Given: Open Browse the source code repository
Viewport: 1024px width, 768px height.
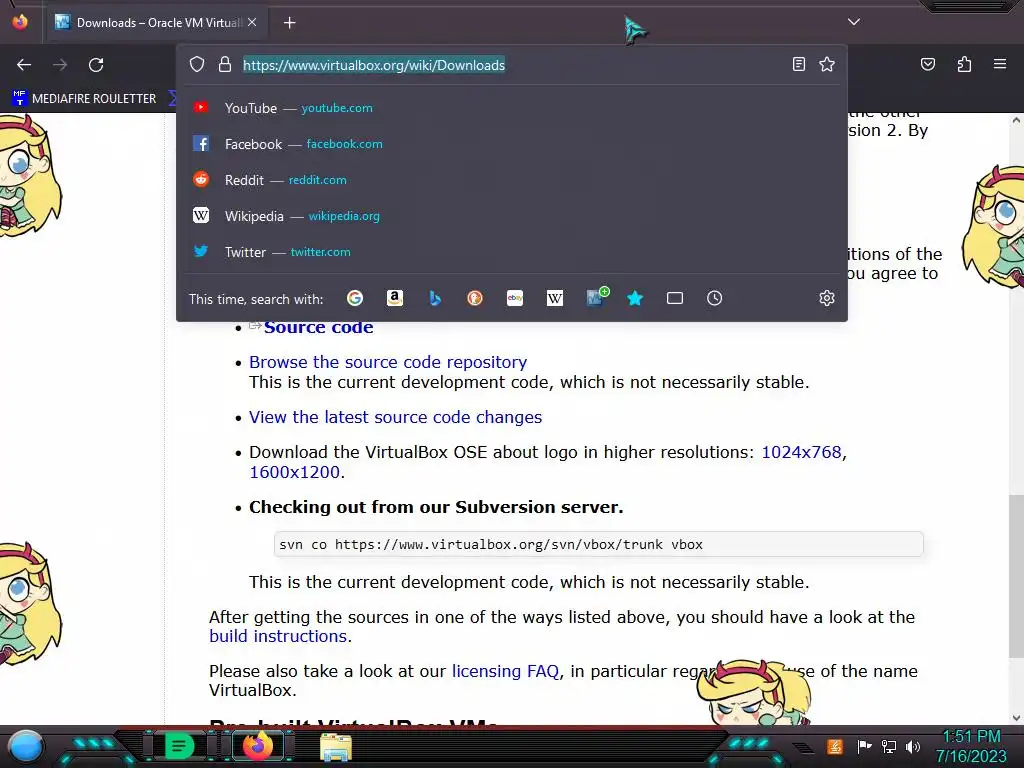Looking at the screenshot, I should pos(388,362).
